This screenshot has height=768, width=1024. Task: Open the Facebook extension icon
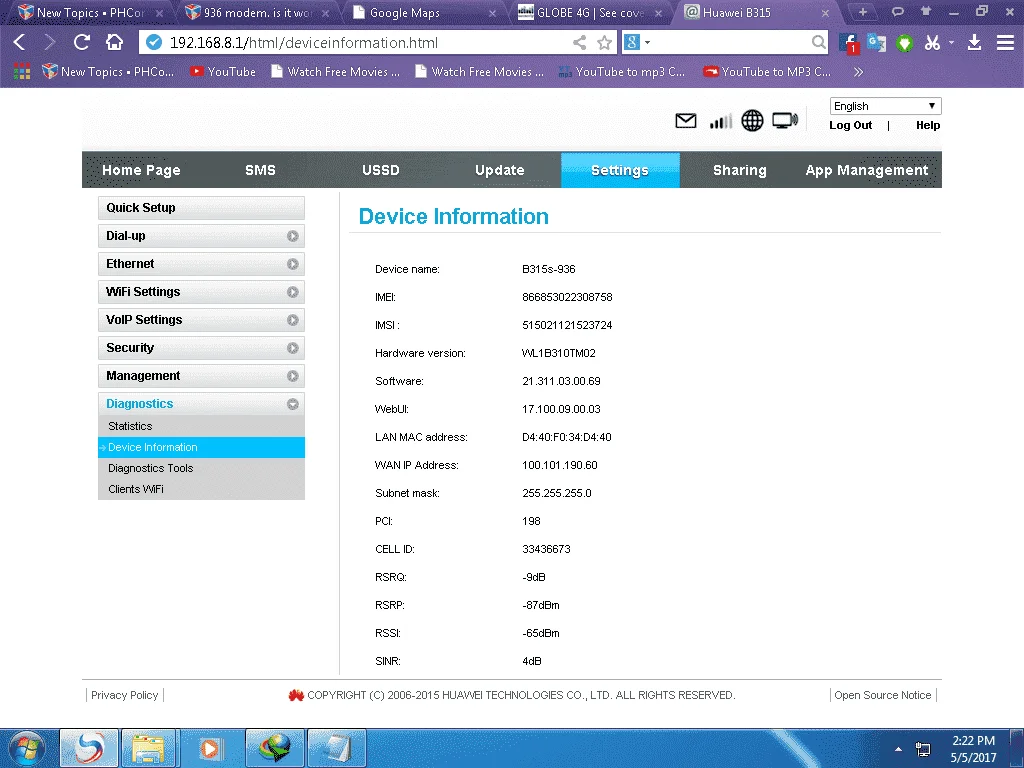tap(848, 44)
